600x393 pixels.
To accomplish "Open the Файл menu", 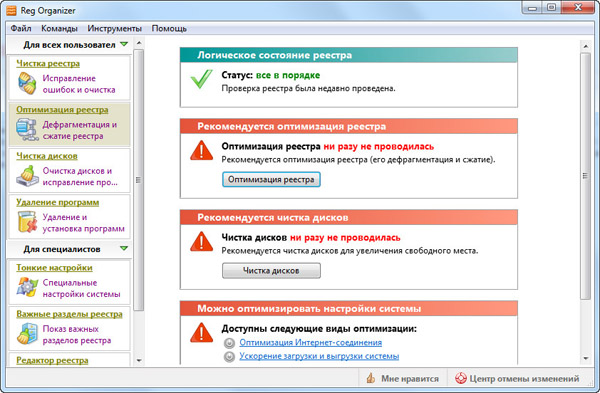I will click(21, 28).
